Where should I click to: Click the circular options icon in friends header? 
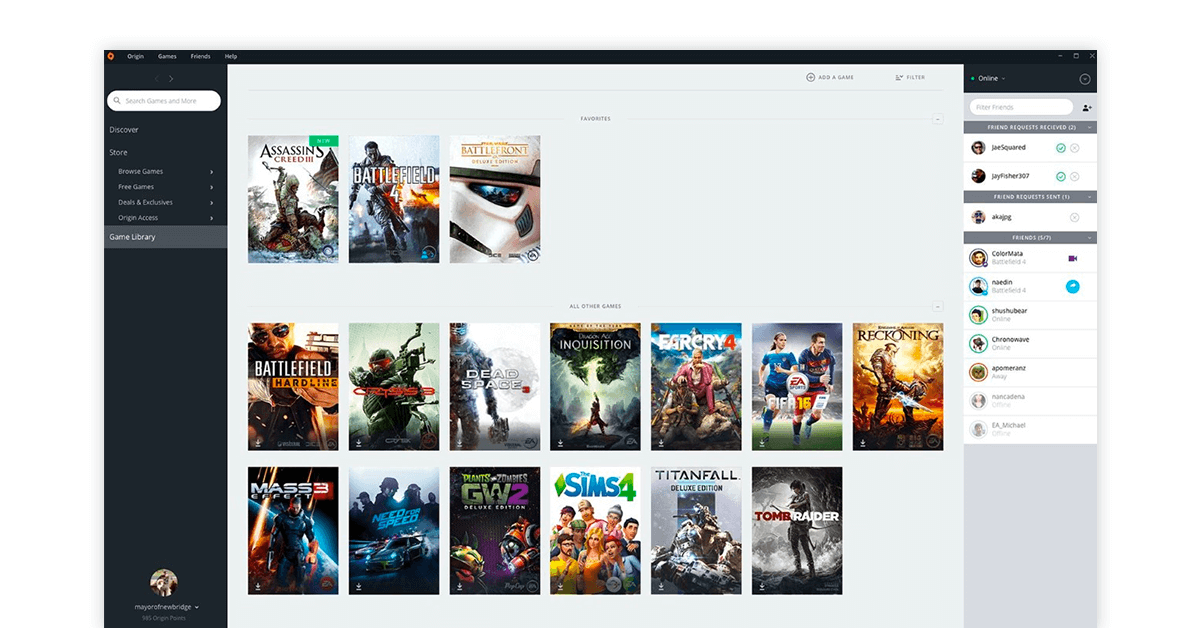point(1085,79)
